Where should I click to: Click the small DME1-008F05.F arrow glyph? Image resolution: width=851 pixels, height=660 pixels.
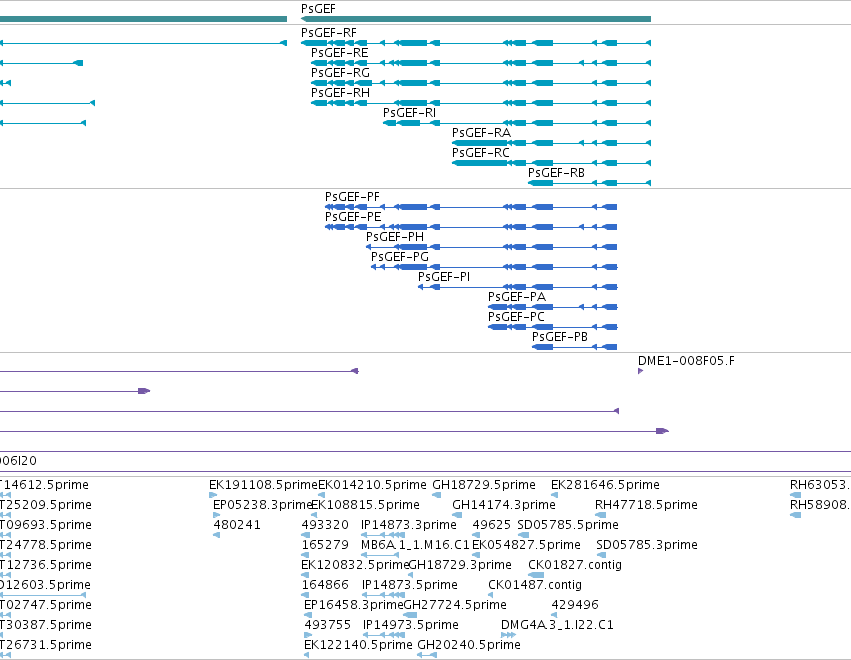(640, 371)
